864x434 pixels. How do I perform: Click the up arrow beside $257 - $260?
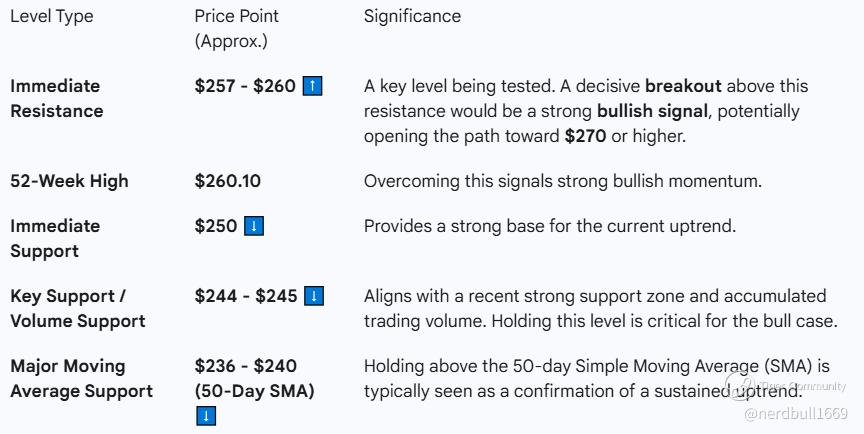[312, 86]
